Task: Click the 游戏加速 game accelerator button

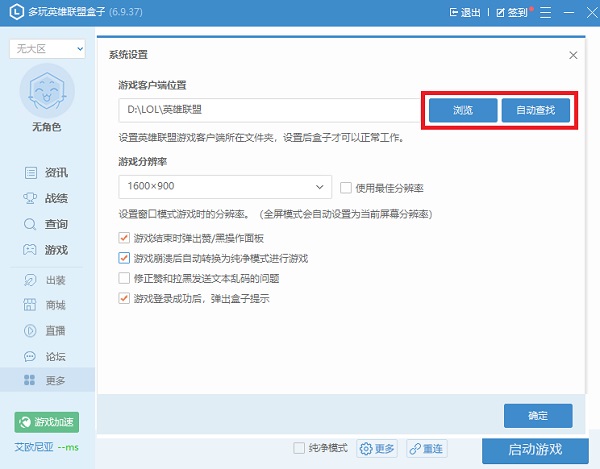Action: (47, 422)
